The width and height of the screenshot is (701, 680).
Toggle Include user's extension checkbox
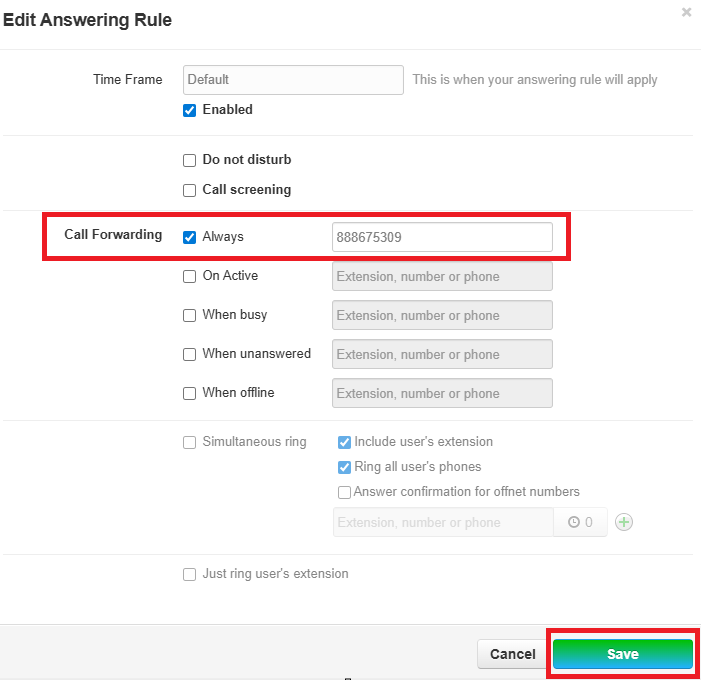(x=344, y=442)
